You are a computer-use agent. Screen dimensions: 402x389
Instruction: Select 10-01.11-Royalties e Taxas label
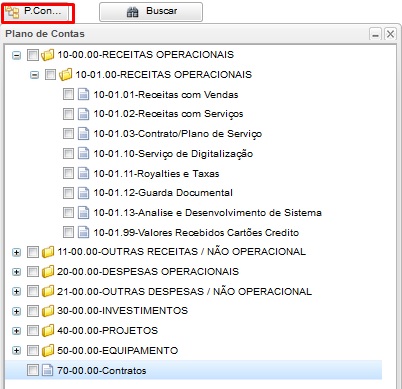click(x=156, y=174)
